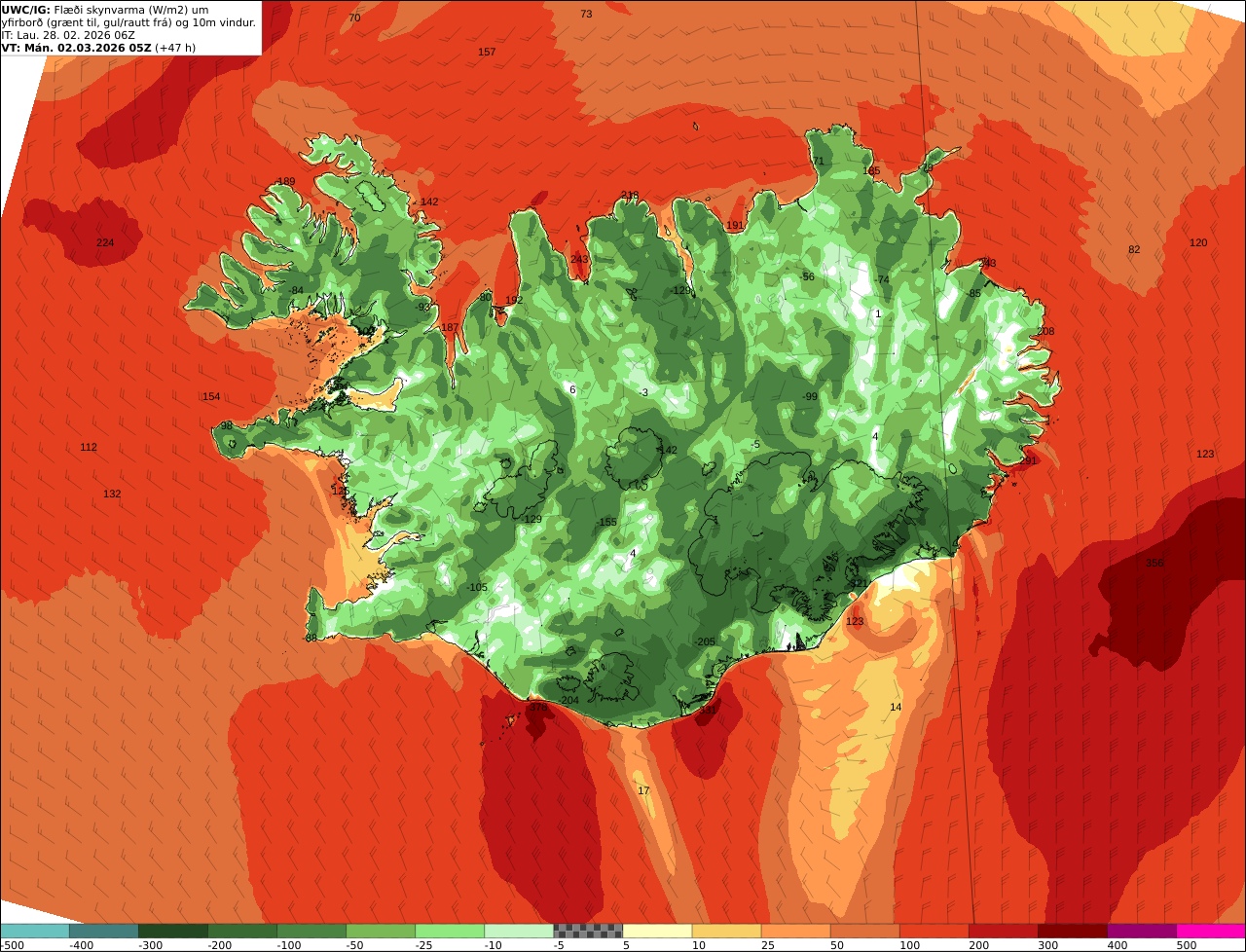Select the magenta swatch above 500
The image size is (1246, 952).
click(x=1211, y=931)
